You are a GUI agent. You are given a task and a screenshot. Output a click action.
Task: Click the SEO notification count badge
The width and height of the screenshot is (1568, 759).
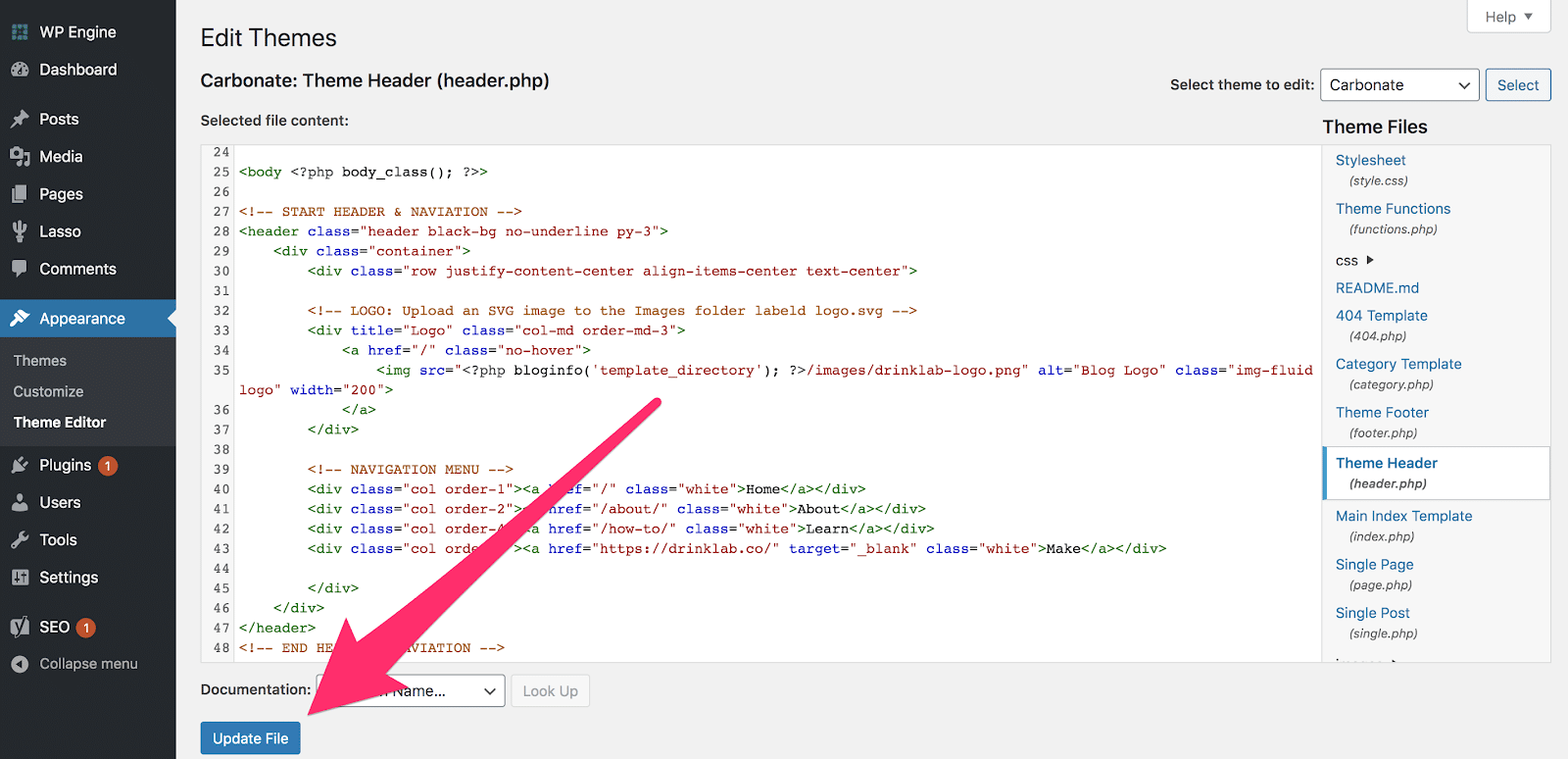(x=86, y=628)
